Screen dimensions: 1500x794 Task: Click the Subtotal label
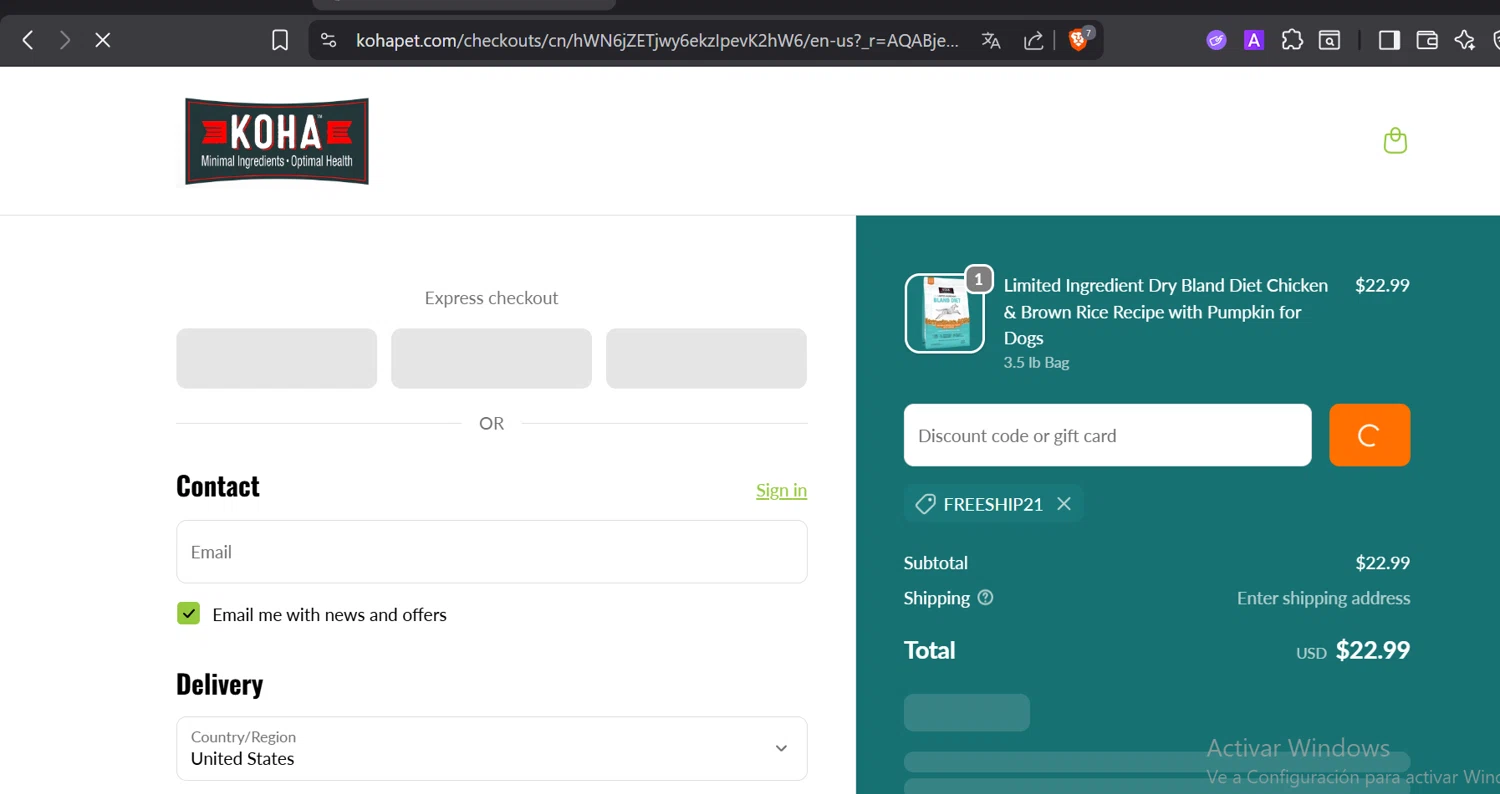pyautogui.click(x=936, y=563)
